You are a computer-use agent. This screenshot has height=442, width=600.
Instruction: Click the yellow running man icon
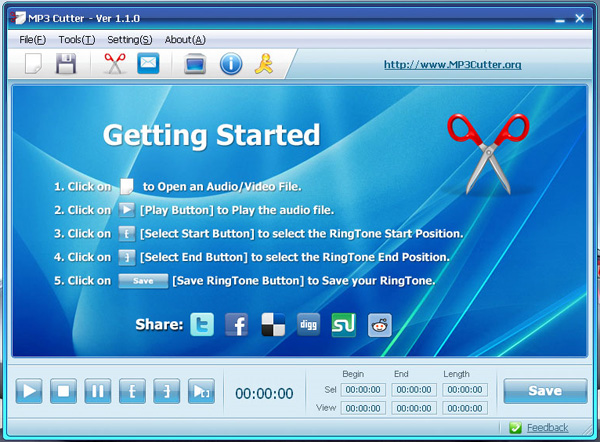pos(264,64)
